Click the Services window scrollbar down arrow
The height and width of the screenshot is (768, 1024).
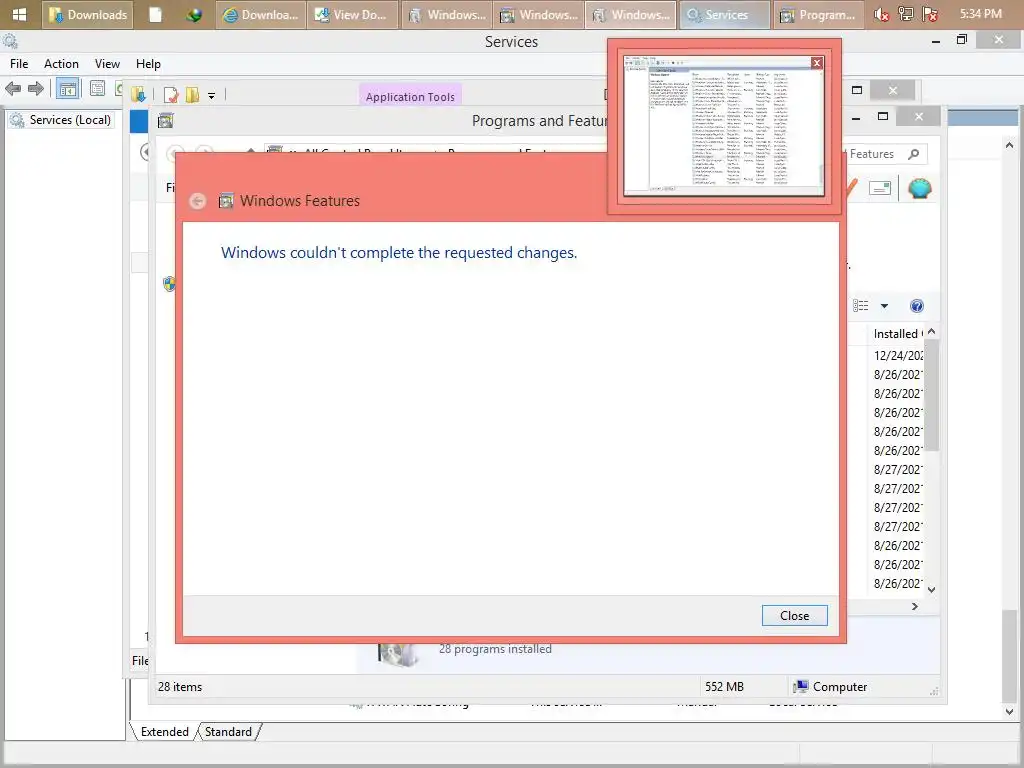click(x=1010, y=711)
